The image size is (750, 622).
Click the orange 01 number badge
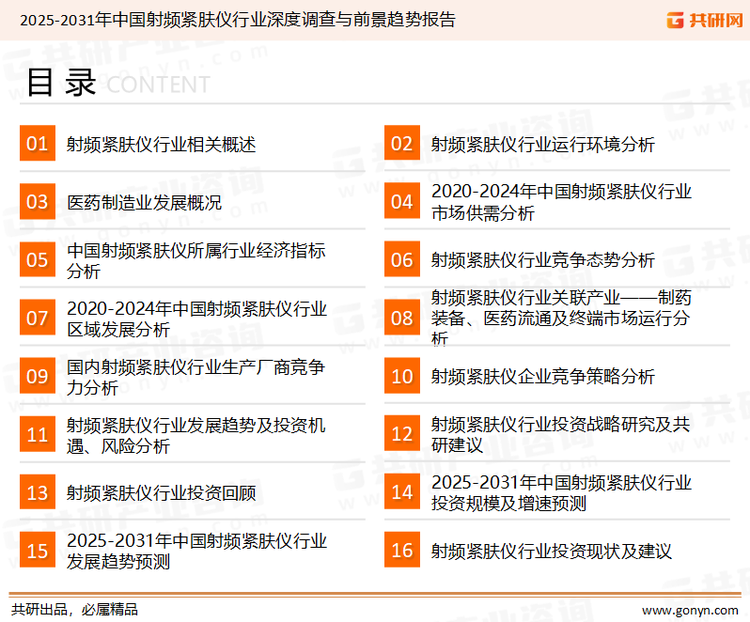tap(37, 144)
